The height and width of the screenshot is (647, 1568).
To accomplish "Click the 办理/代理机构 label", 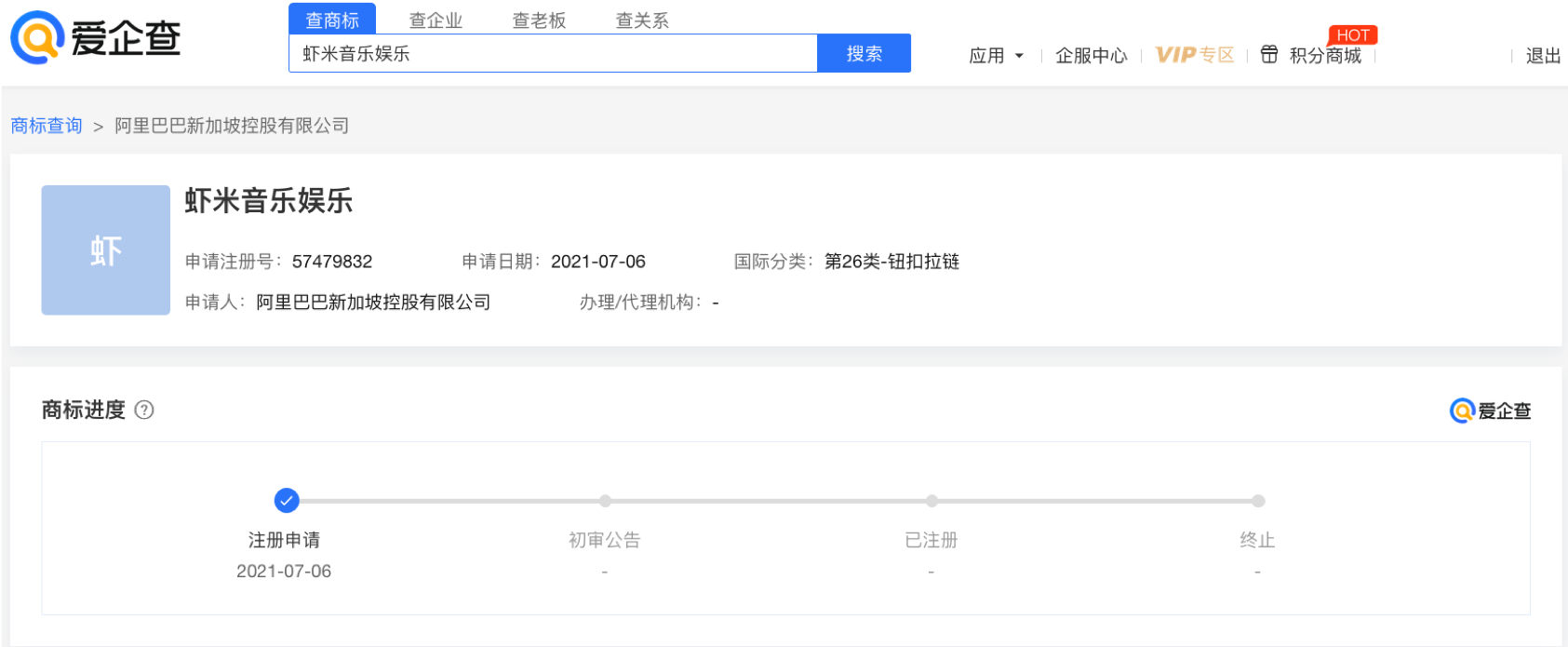I will coord(641,303).
